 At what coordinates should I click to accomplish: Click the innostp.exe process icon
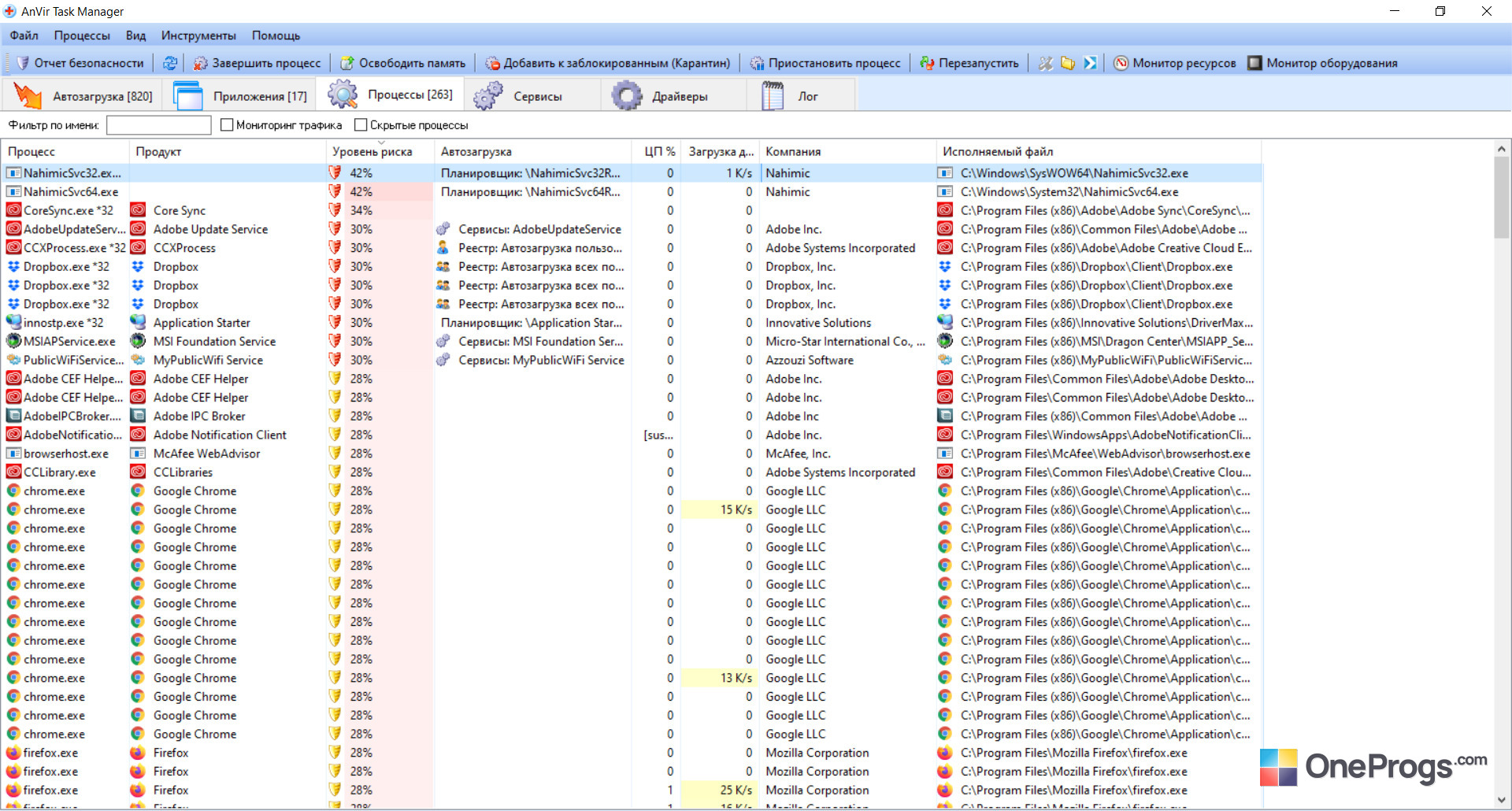click(13, 322)
